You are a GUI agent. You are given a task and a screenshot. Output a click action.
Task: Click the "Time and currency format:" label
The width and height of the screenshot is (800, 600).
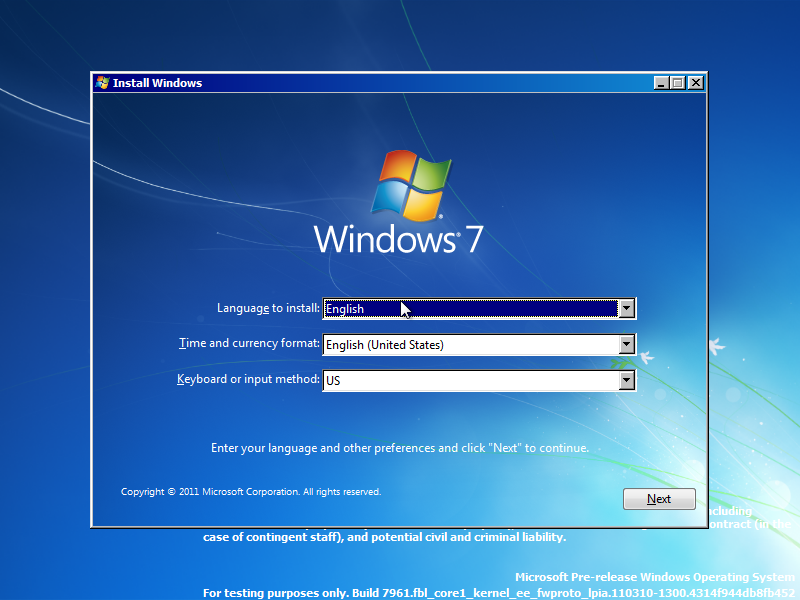(249, 343)
